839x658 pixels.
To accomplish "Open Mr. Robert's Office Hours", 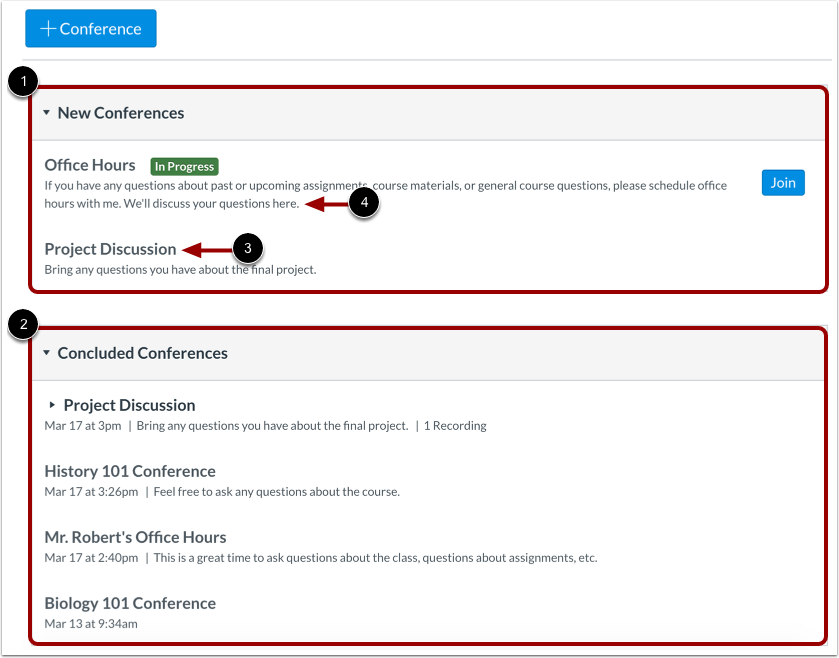I will point(135,536).
